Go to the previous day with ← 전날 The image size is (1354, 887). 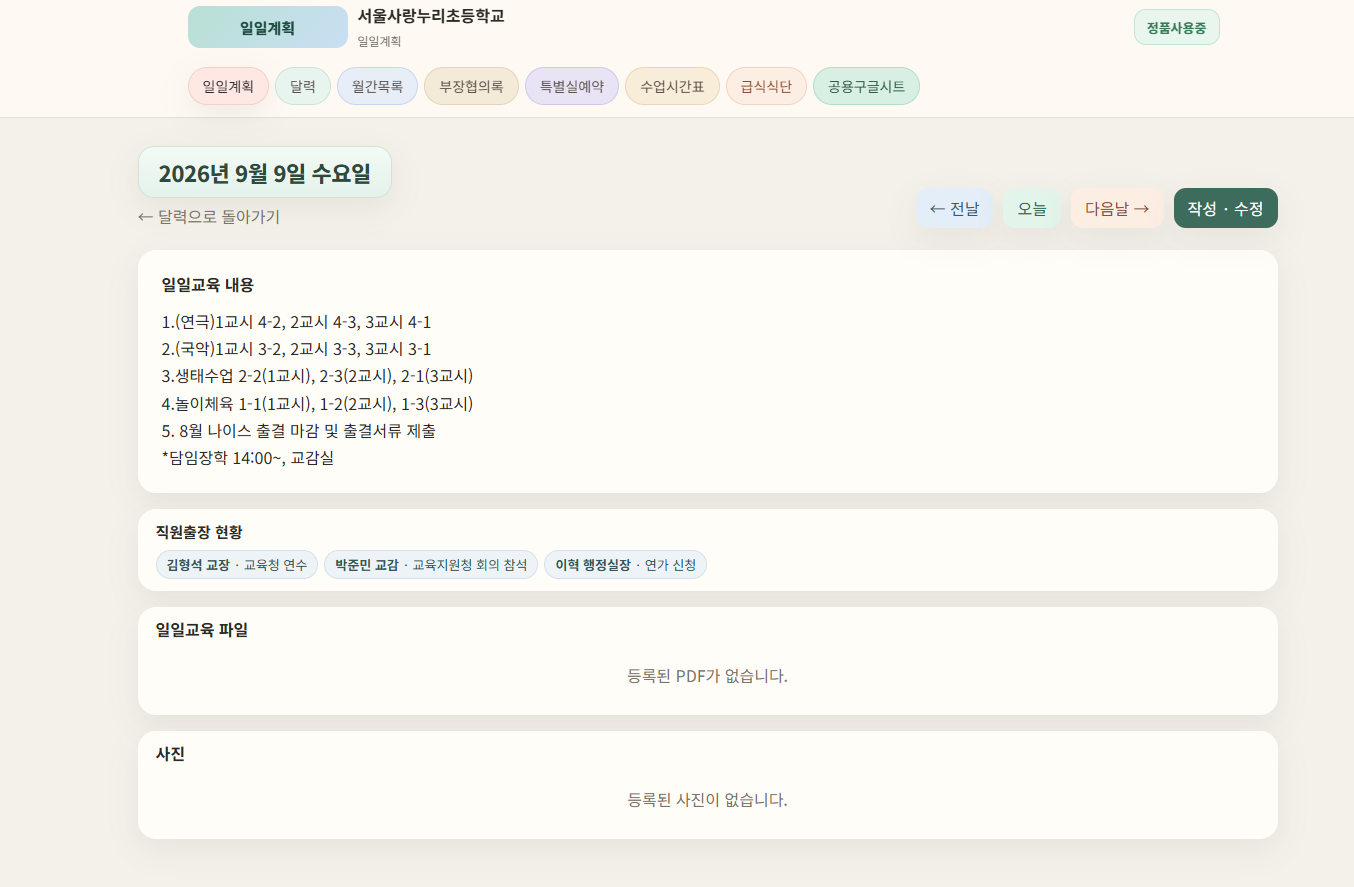coord(954,208)
